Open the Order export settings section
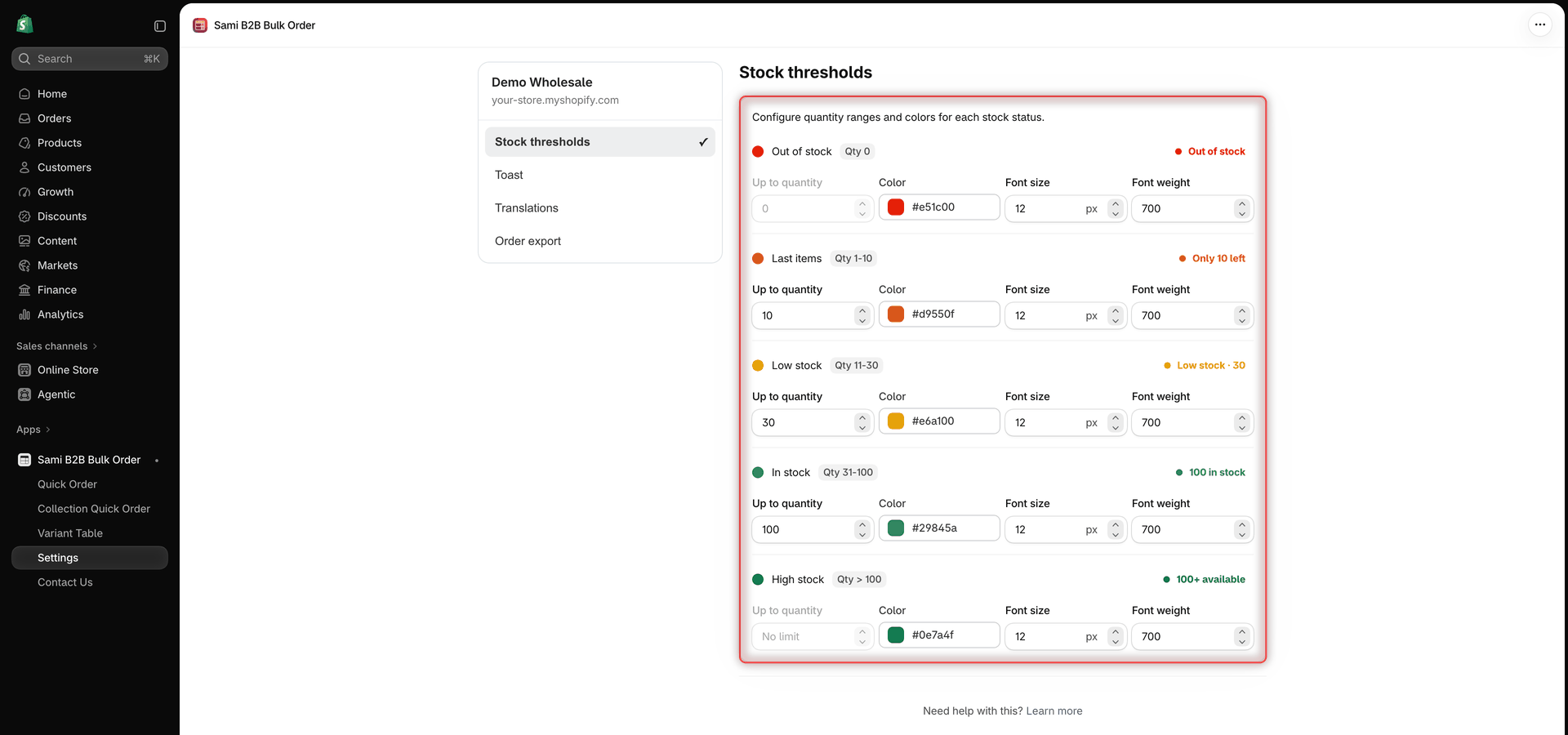The image size is (1568, 735). (600, 241)
